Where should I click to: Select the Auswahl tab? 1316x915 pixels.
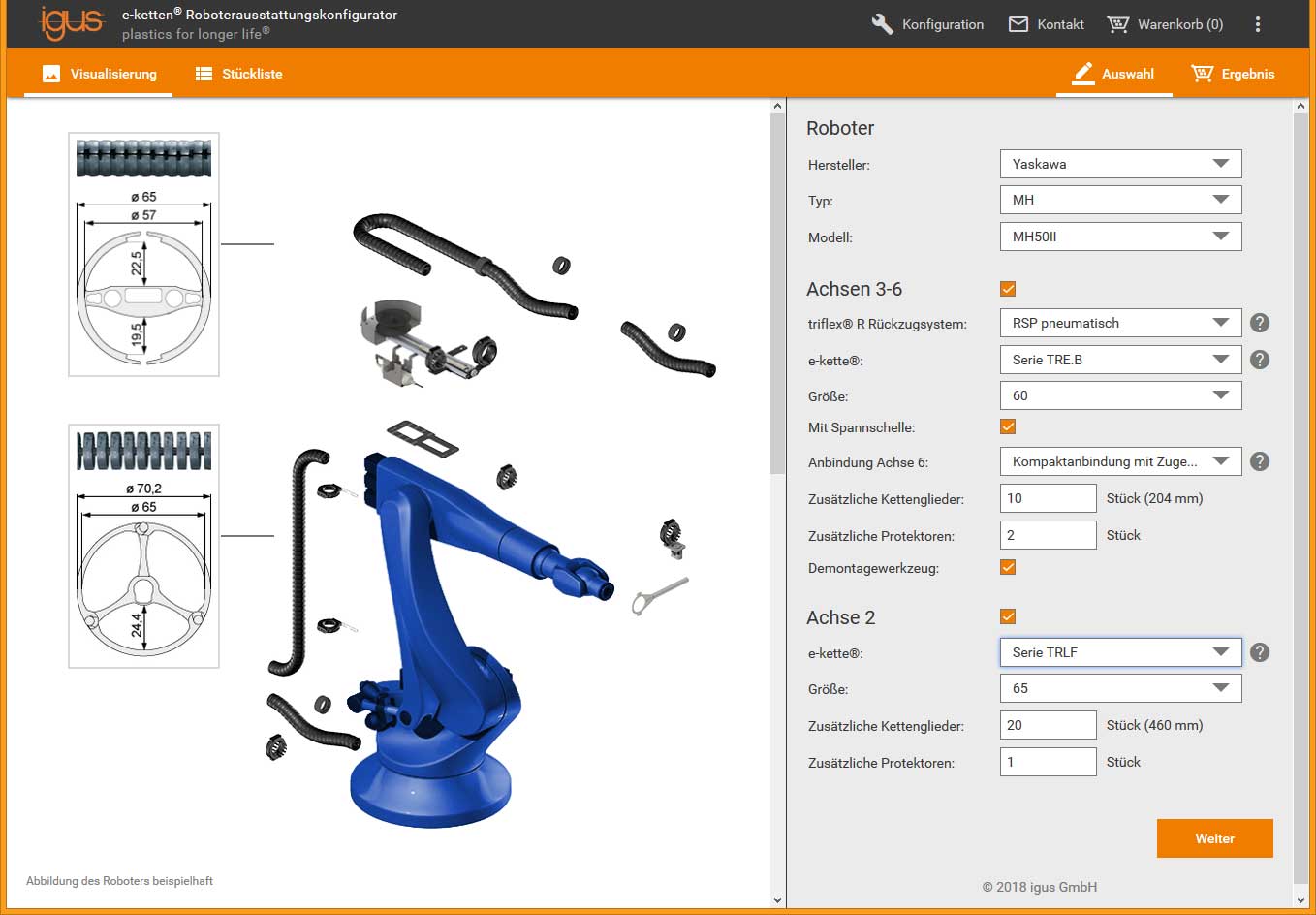tap(1113, 74)
